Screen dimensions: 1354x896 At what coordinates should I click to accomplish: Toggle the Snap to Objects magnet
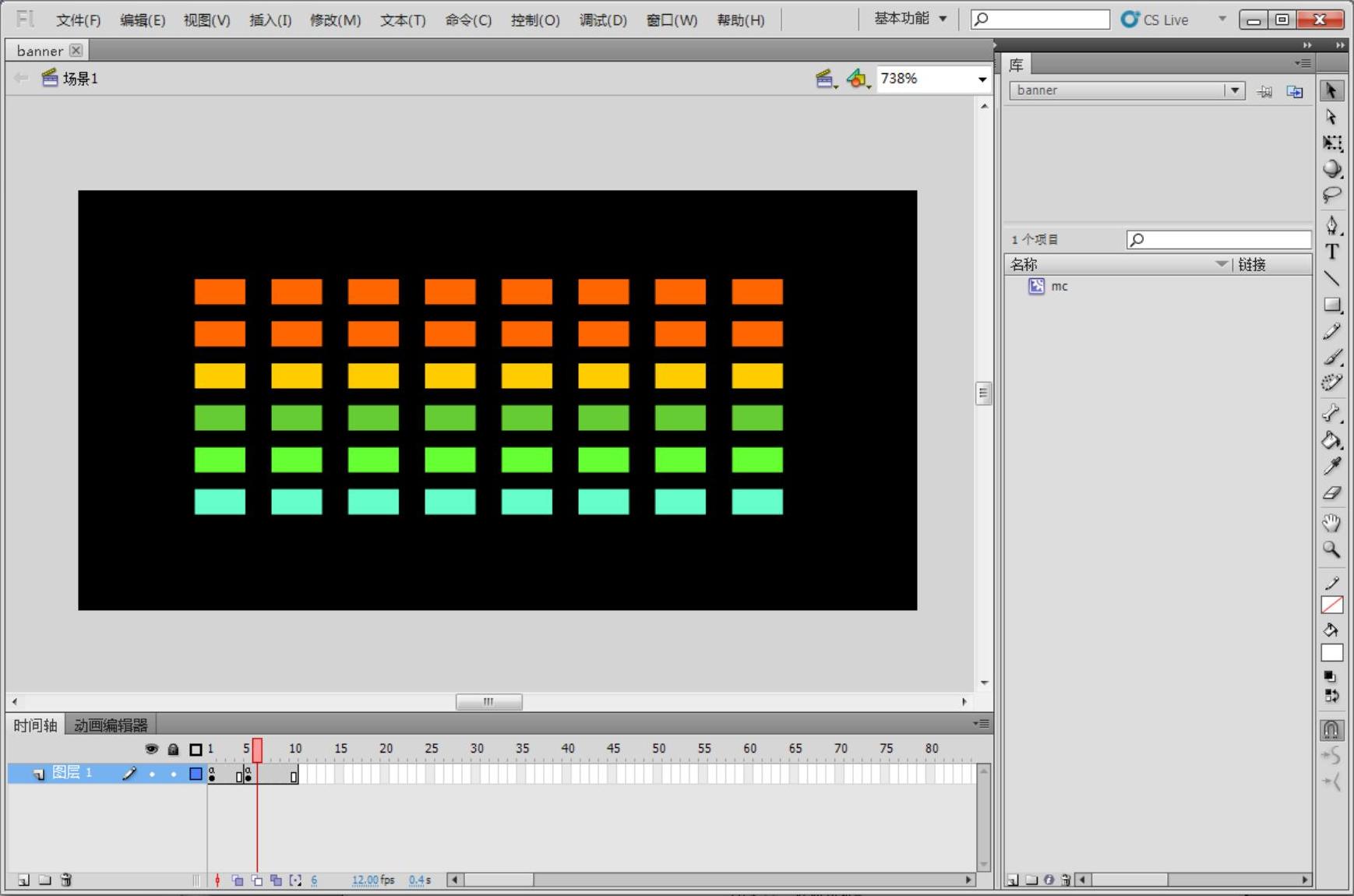(x=1331, y=729)
